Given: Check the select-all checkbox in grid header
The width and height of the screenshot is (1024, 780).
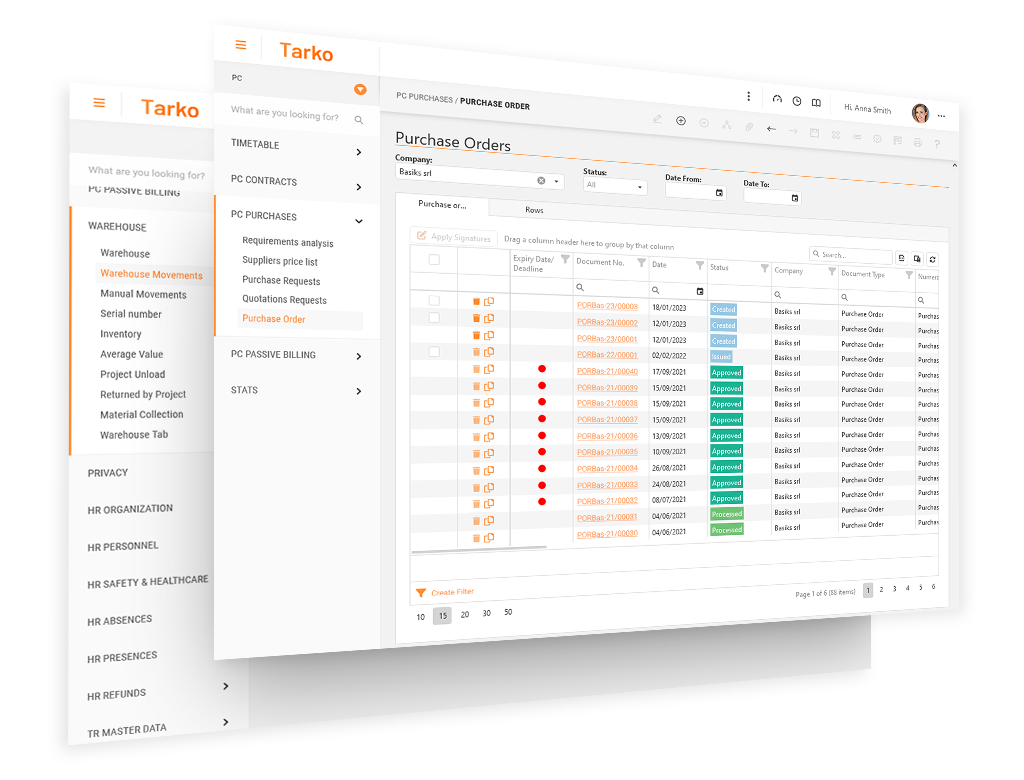Looking at the screenshot, I should point(434,259).
